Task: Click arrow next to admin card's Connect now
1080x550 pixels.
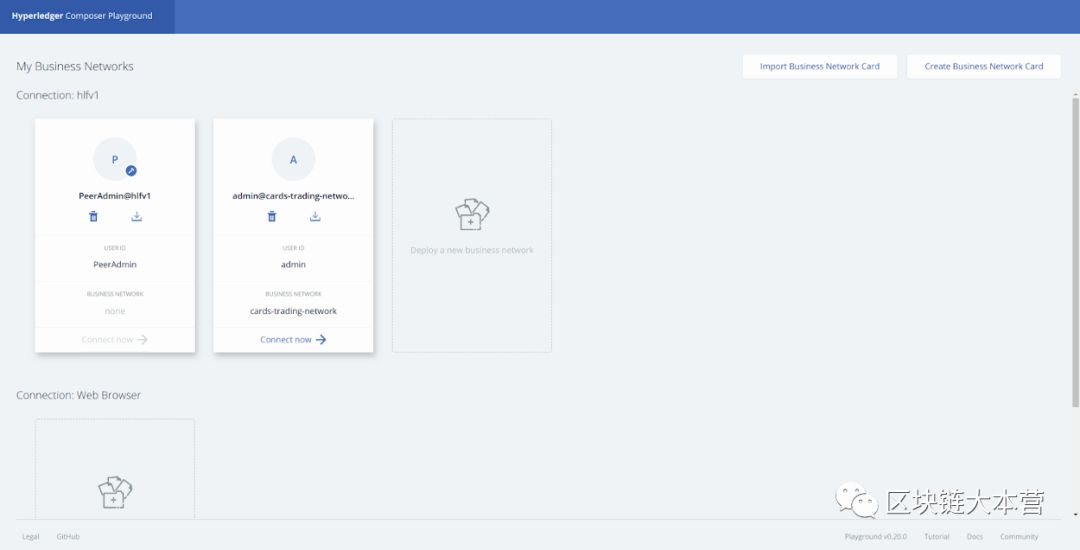Action: tap(321, 339)
